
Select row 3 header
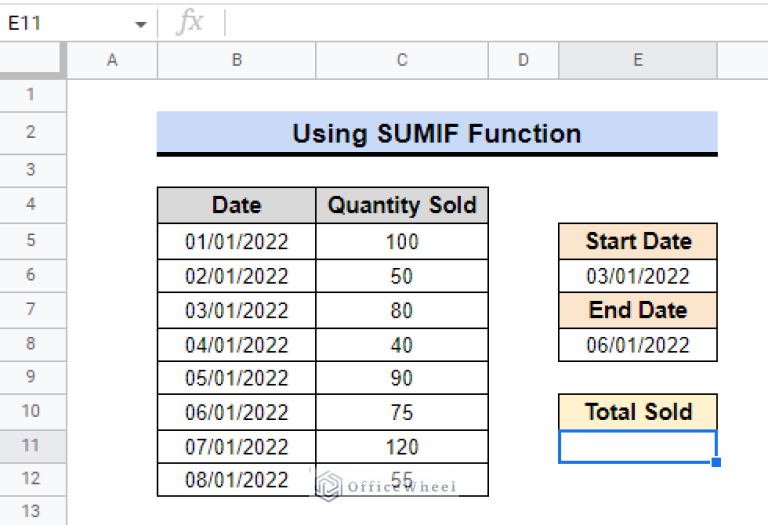[x=32, y=170]
